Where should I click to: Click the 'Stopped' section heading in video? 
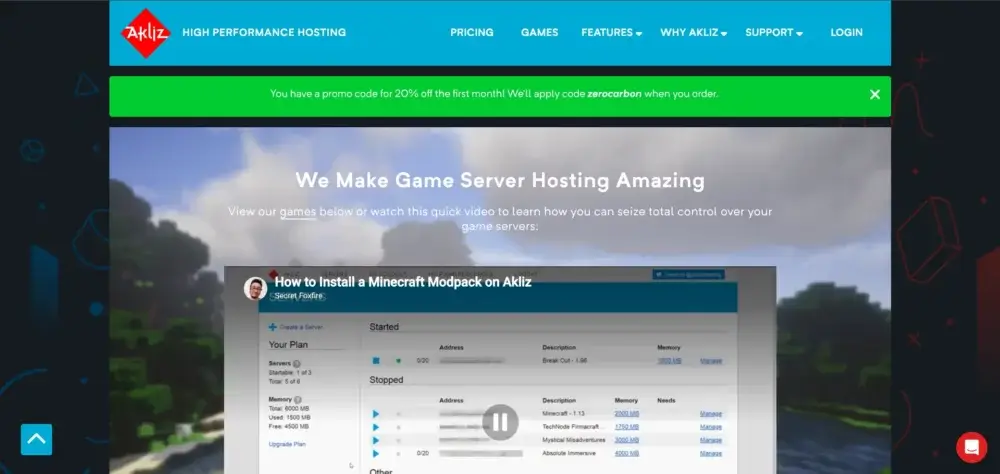(x=386, y=380)
